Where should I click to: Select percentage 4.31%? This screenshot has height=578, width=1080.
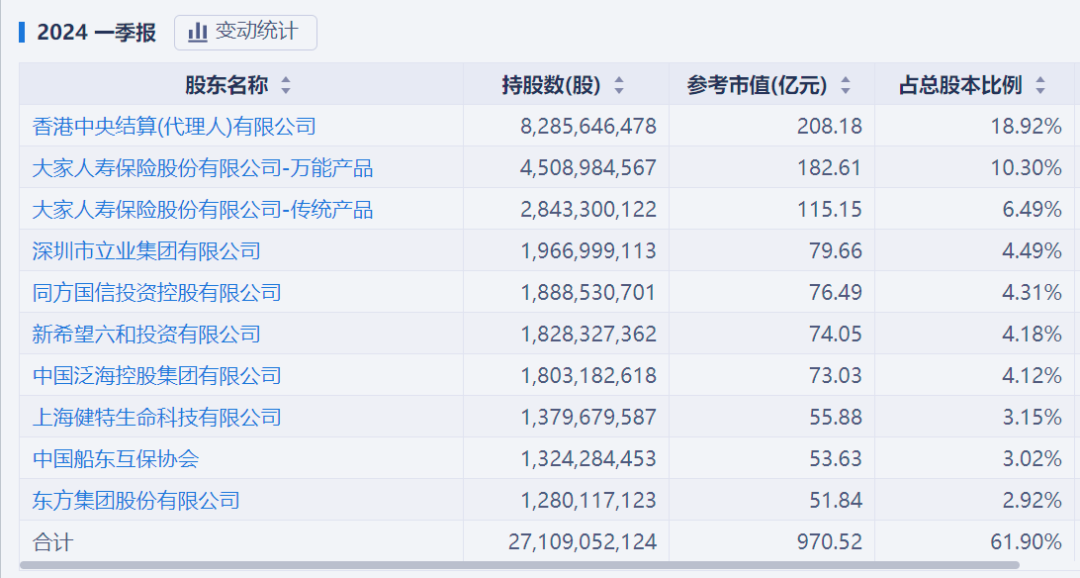pos(1032,293)
